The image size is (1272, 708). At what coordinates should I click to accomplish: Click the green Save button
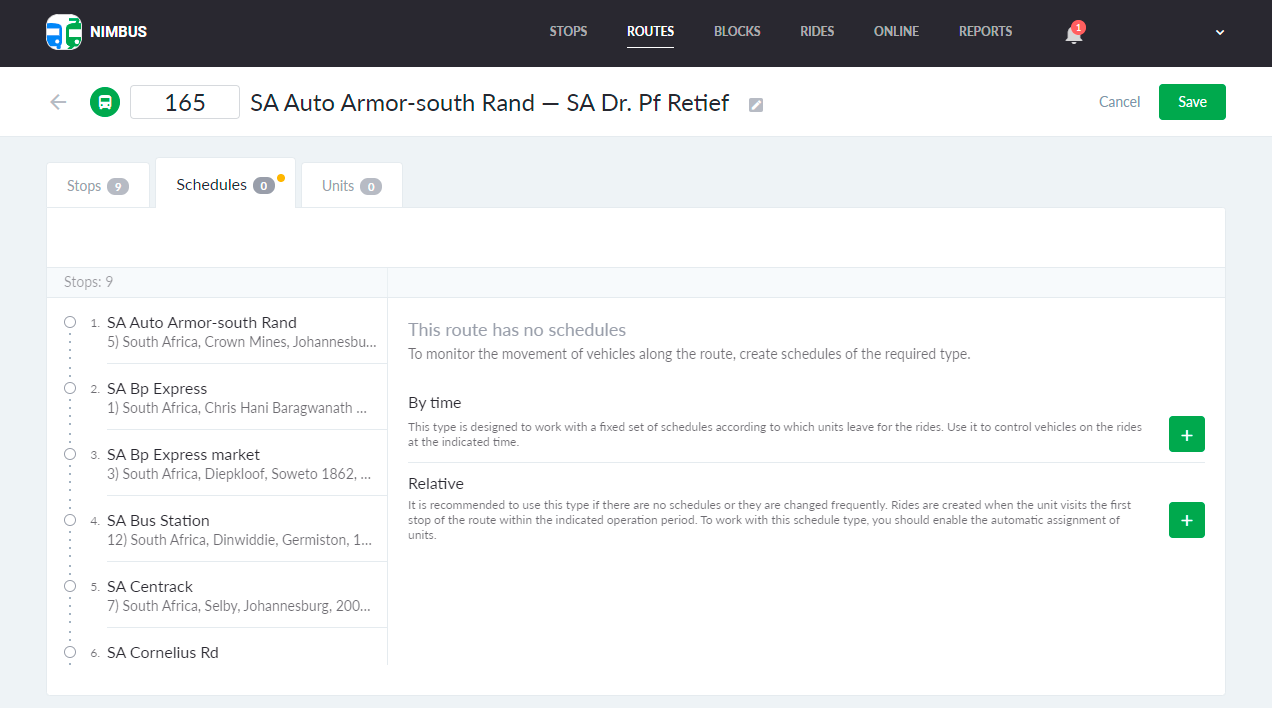pos(1192,102)
